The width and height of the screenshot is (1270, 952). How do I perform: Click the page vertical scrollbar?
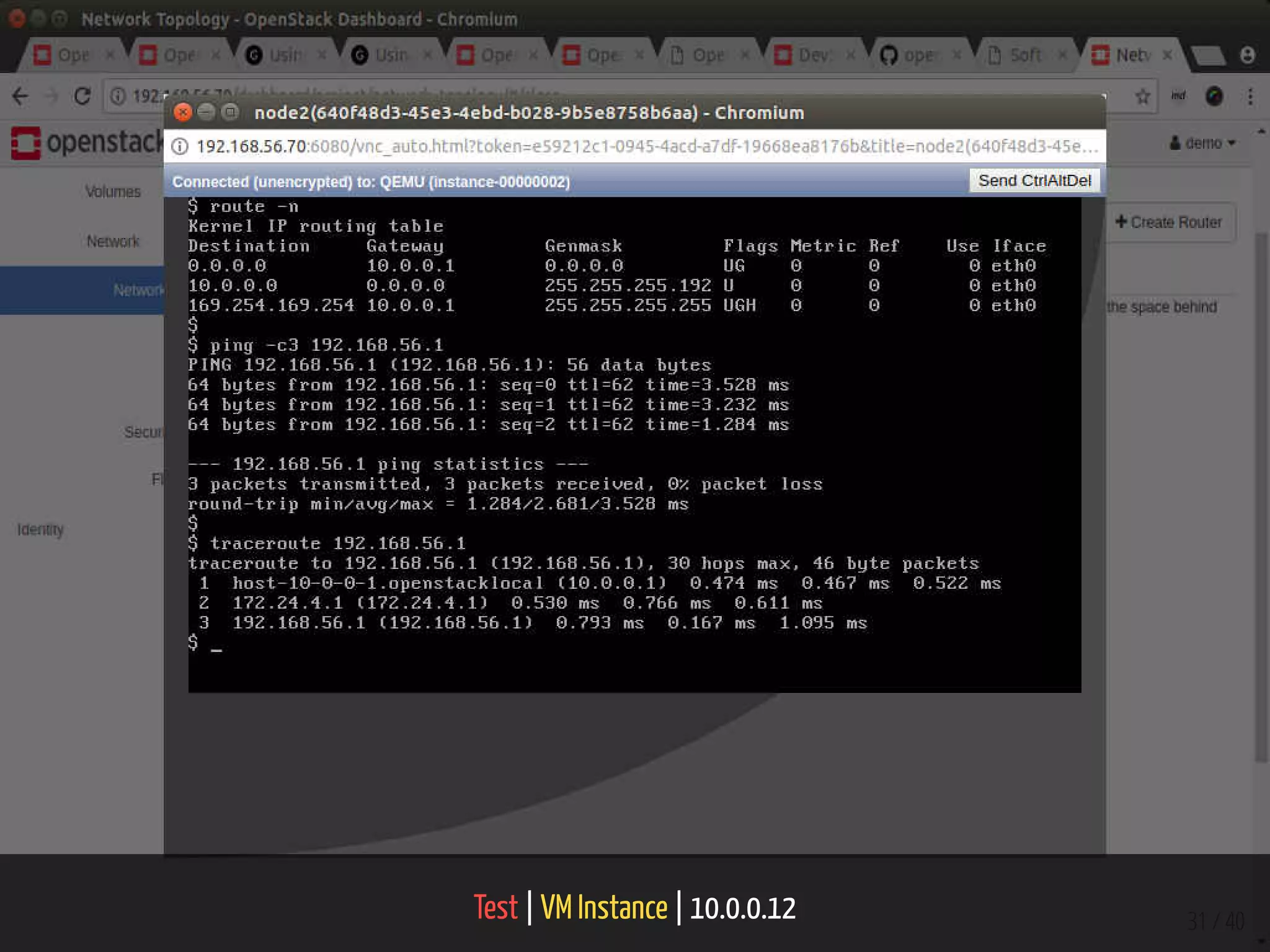[x=1260, y=496]
